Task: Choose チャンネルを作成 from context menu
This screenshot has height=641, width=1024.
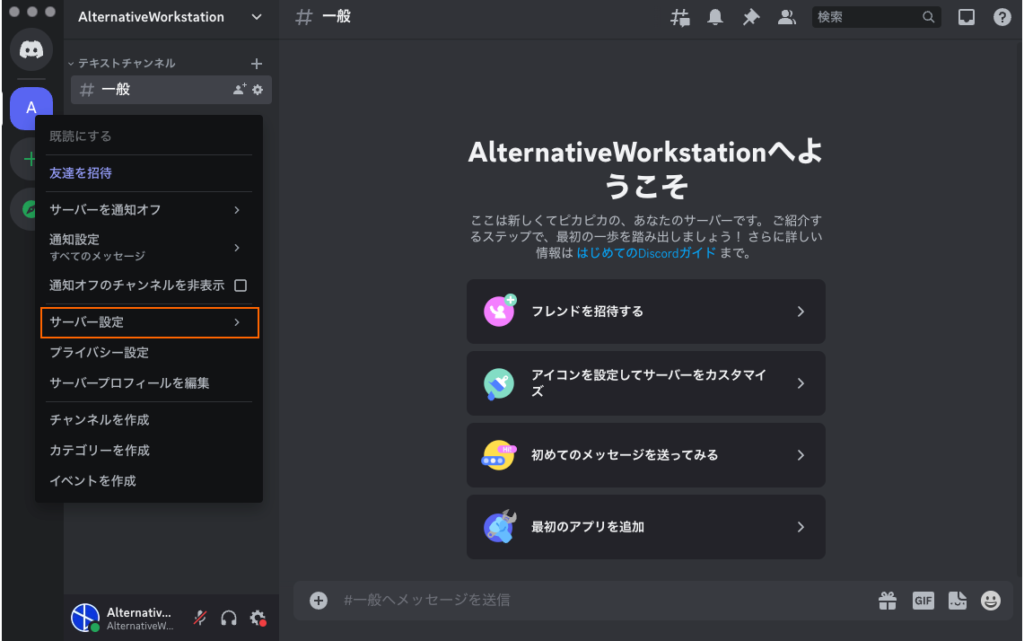Action: pos(99,420)
